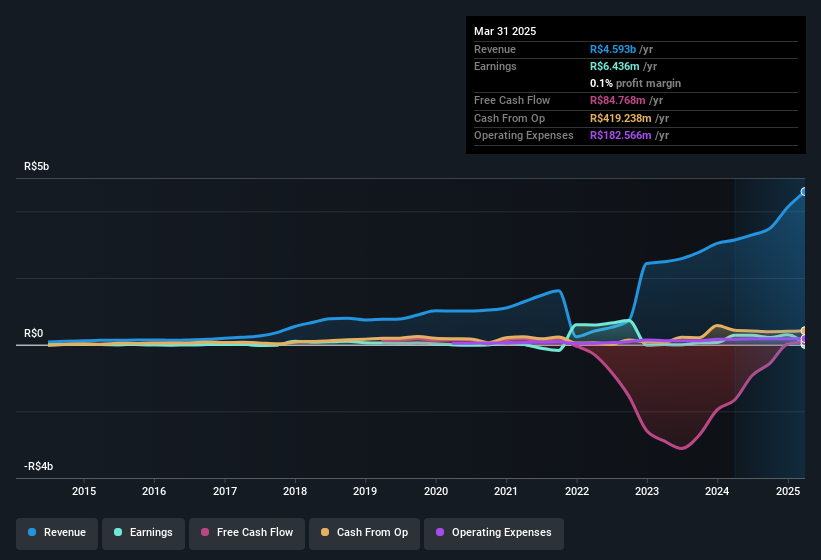Toggle the Operating Expenses series
Screen dimensions: 821x560
[x=494, y=533]
